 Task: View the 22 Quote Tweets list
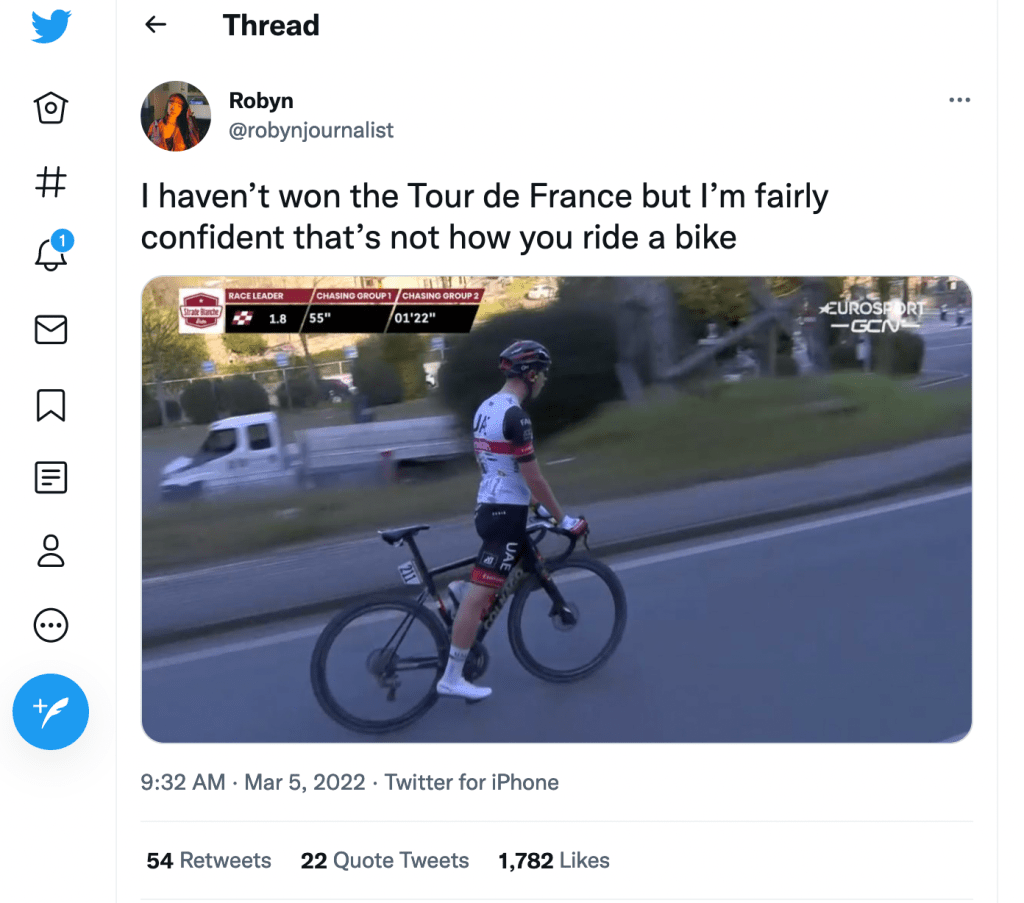click(x=385, y=860)
